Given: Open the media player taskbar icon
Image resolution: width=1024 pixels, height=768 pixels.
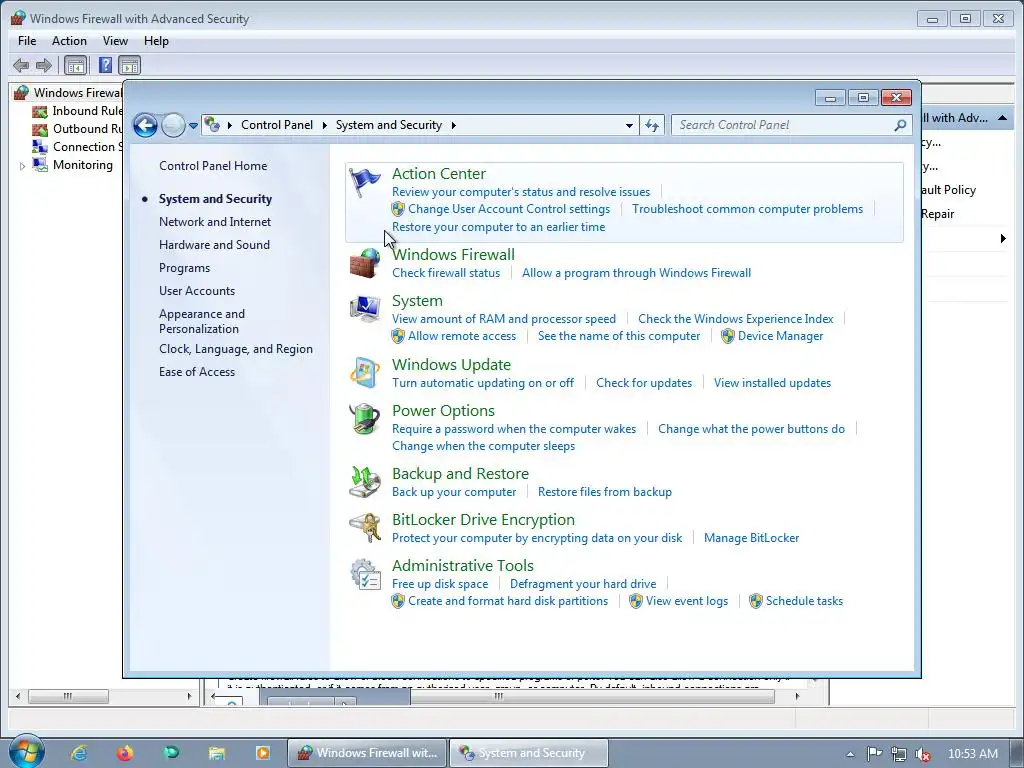Looking at the screenshot, I should [x=263, y=753].
